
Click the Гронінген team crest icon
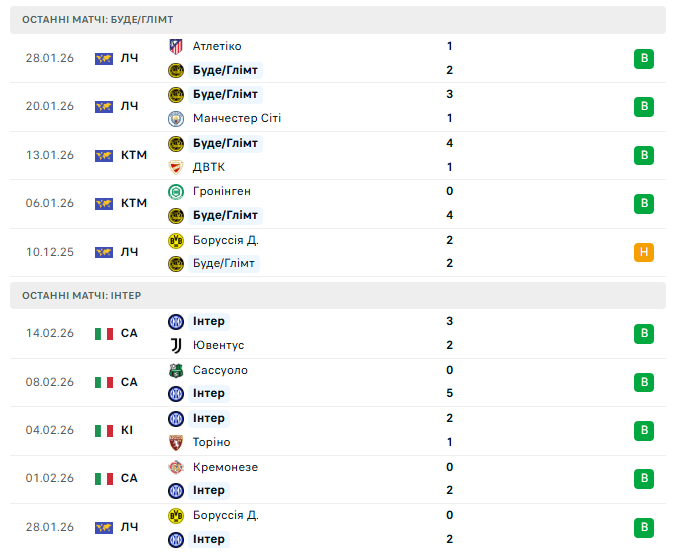point(176,191)
